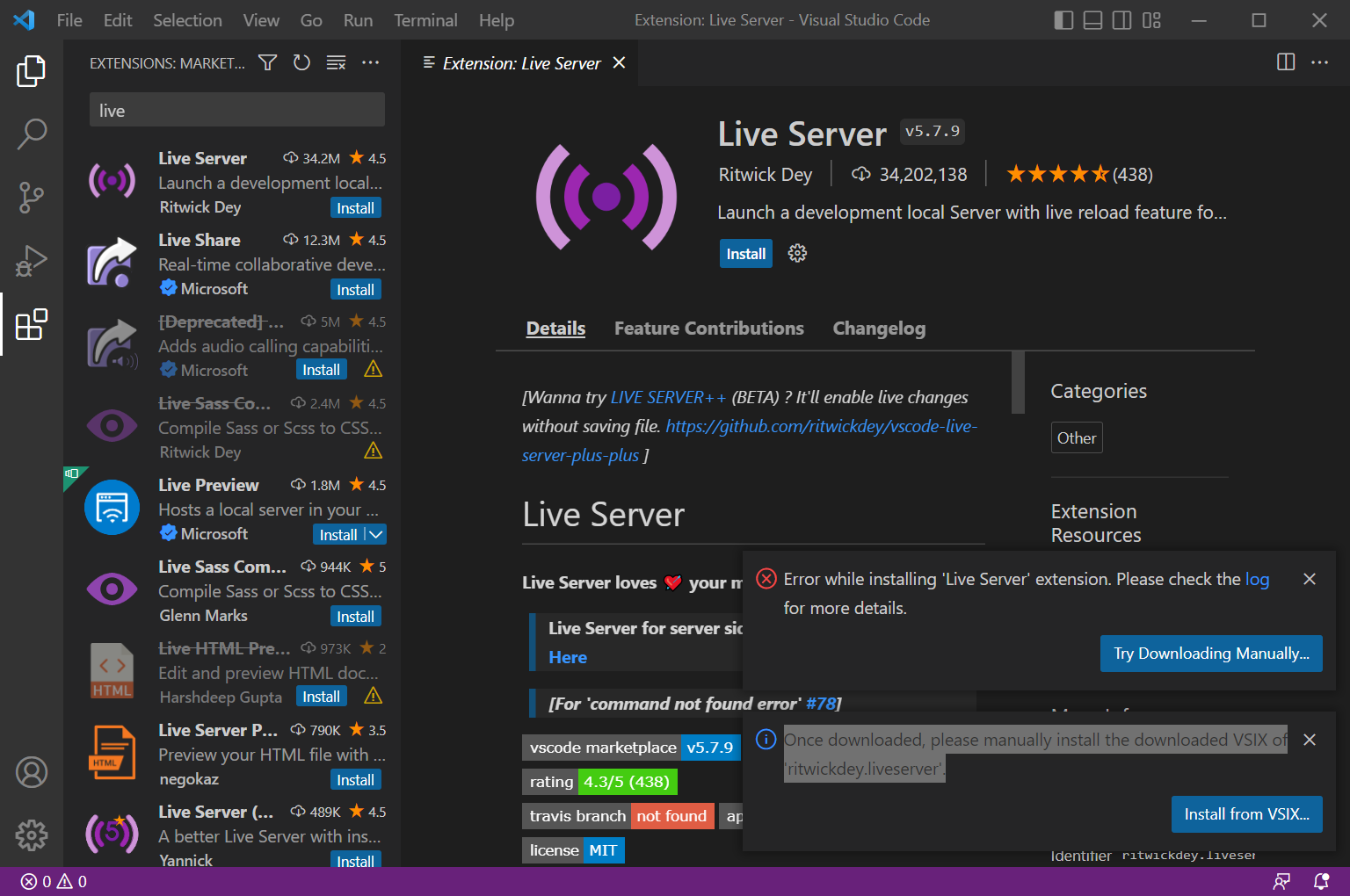Select Live Preview extension icon in list

(x=112, y=508)
